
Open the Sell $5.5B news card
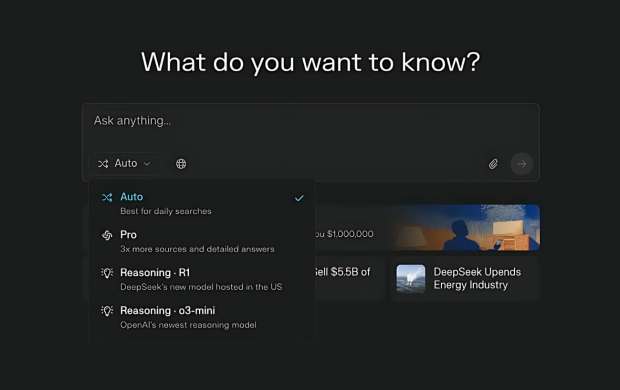pos(350,279)
